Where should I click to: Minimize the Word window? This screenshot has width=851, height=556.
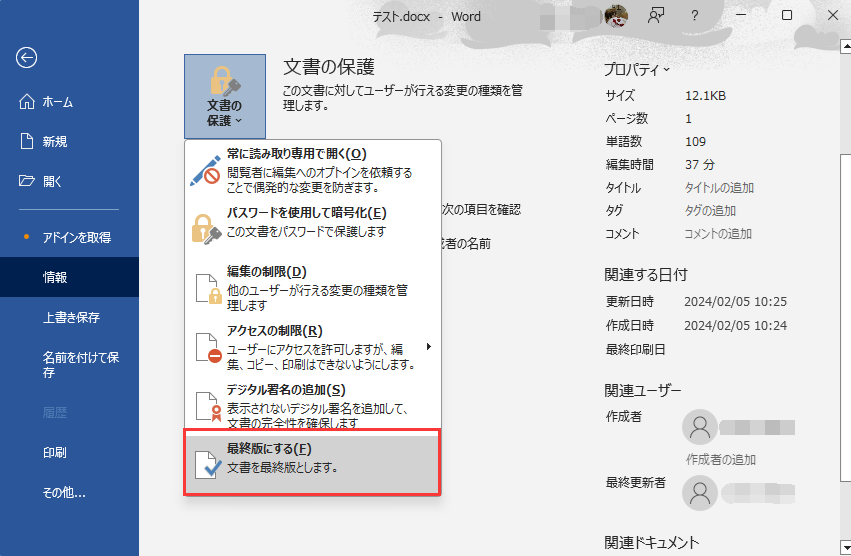(x=741, y=16)
